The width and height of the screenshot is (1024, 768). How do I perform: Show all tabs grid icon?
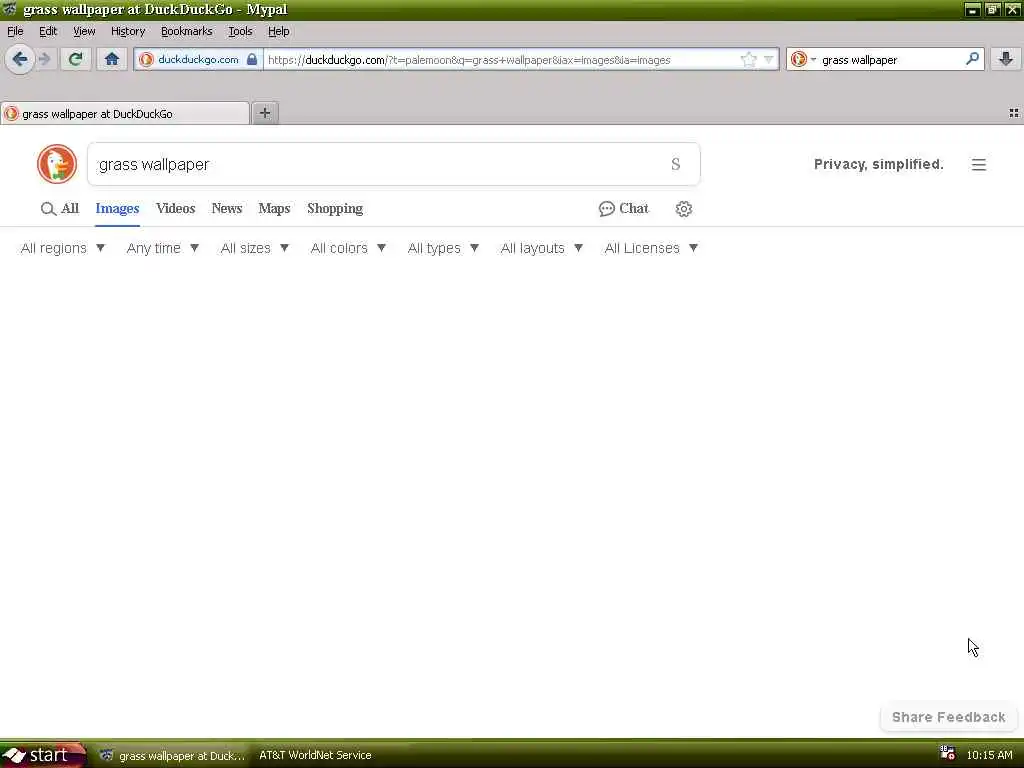[x=1014, y=113]
